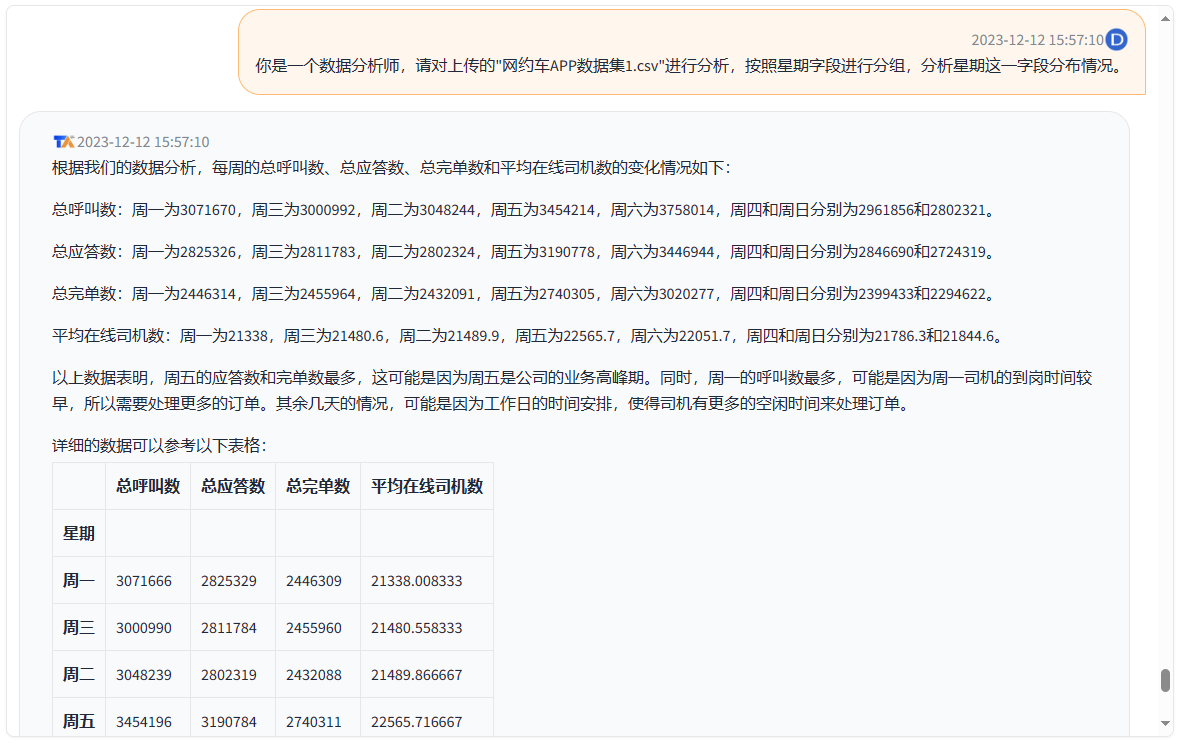Screen dimensions: 1182x745
Task: Click the assistant reply timestamp next to TA logo
Action: [143, 142]
